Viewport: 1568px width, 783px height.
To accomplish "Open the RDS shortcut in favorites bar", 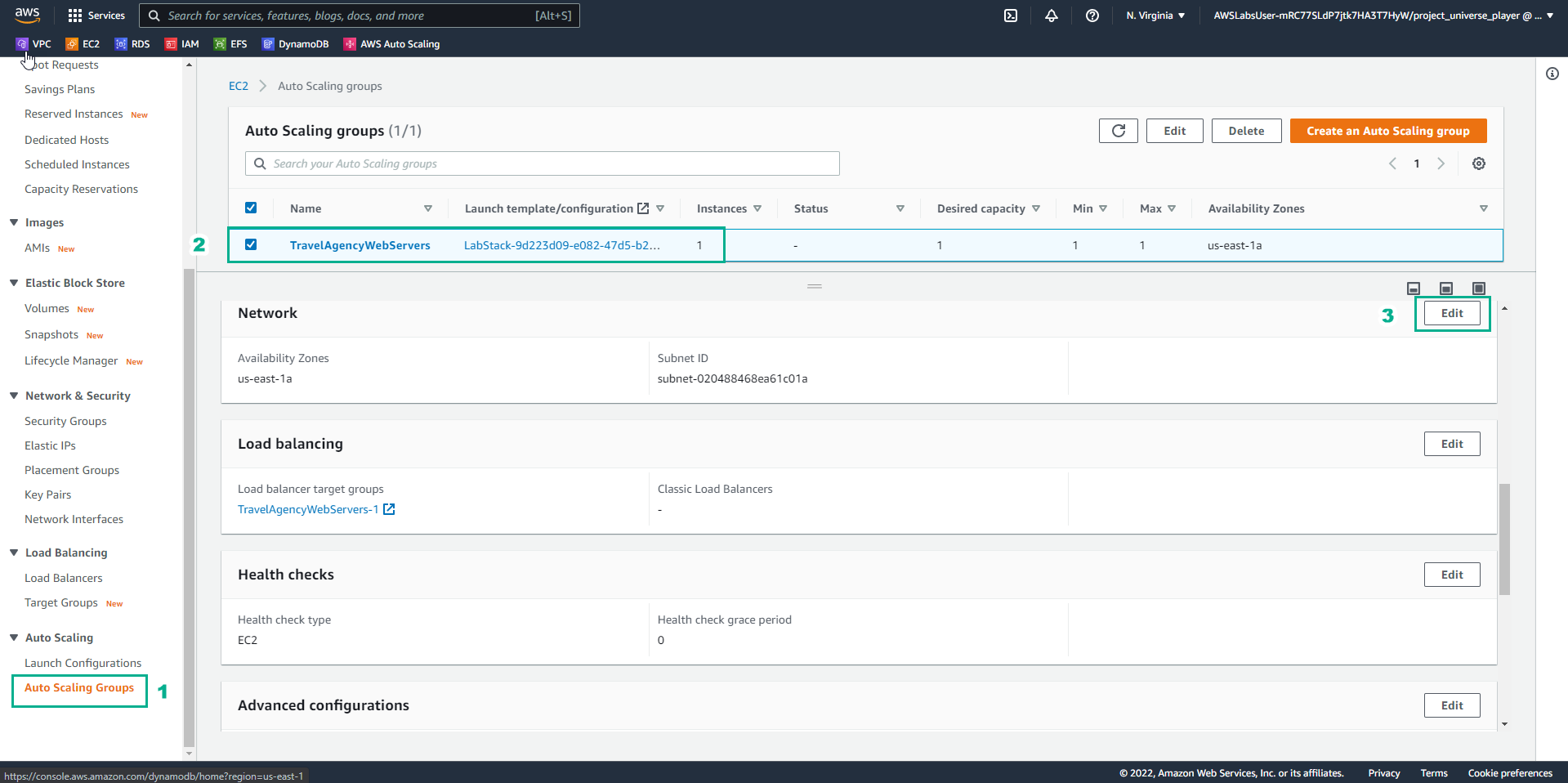I will coord(132,44).
